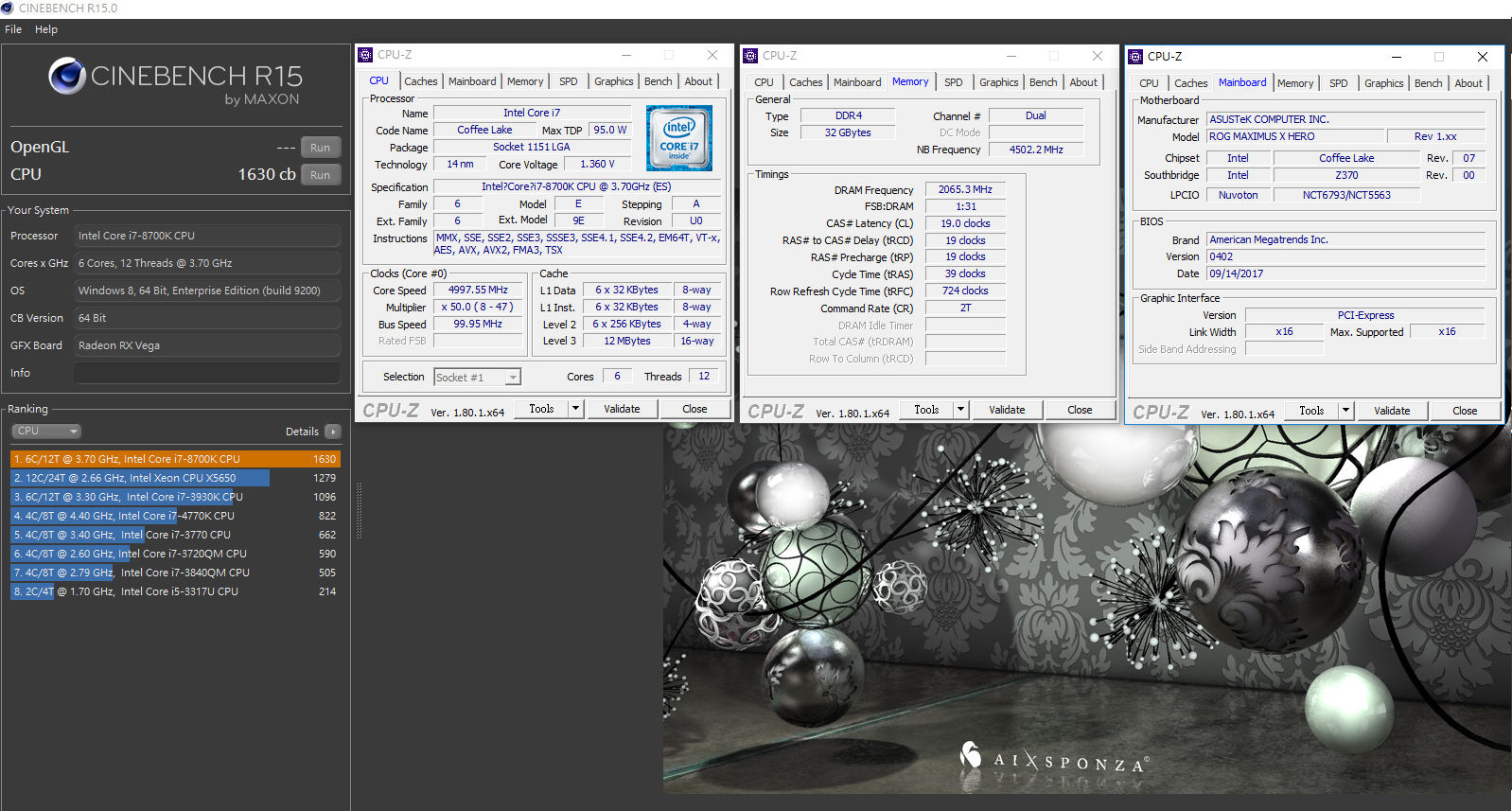
Task: Select ranking row Intel Xeon CPU X5650
Action: tap(175, 478)
